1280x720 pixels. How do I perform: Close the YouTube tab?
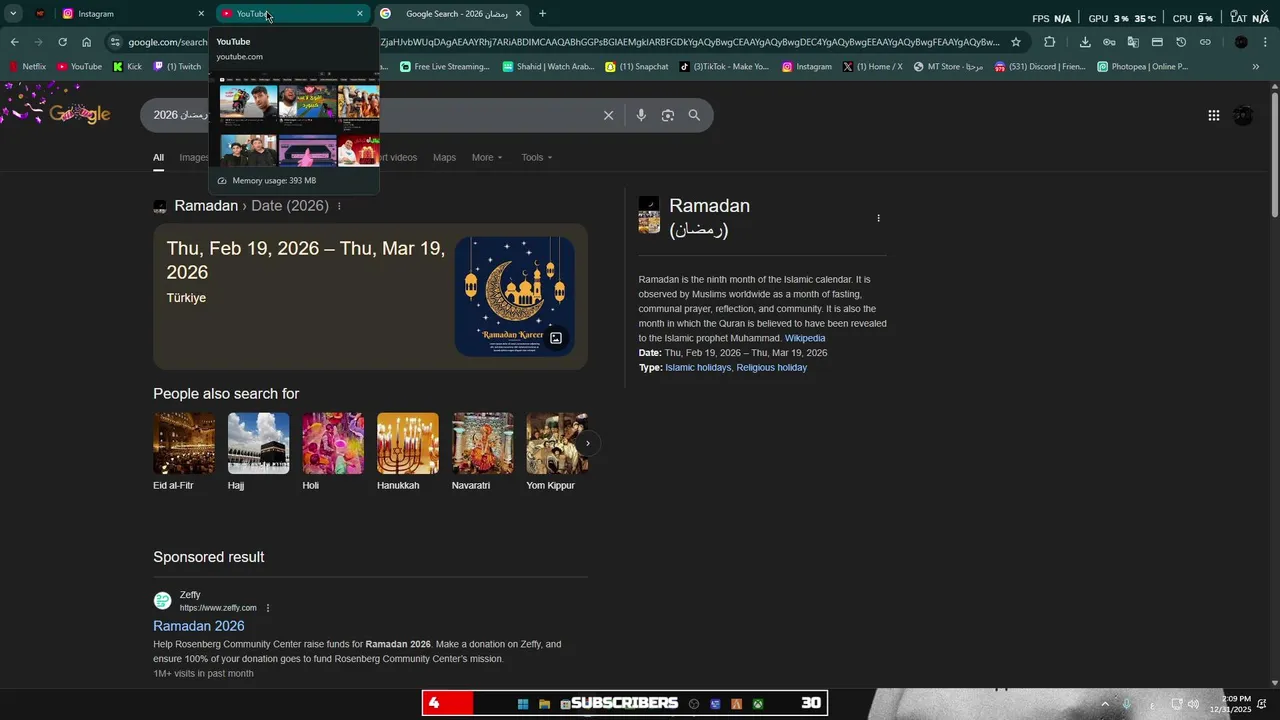pyautogui.click(x=360, y=14)
